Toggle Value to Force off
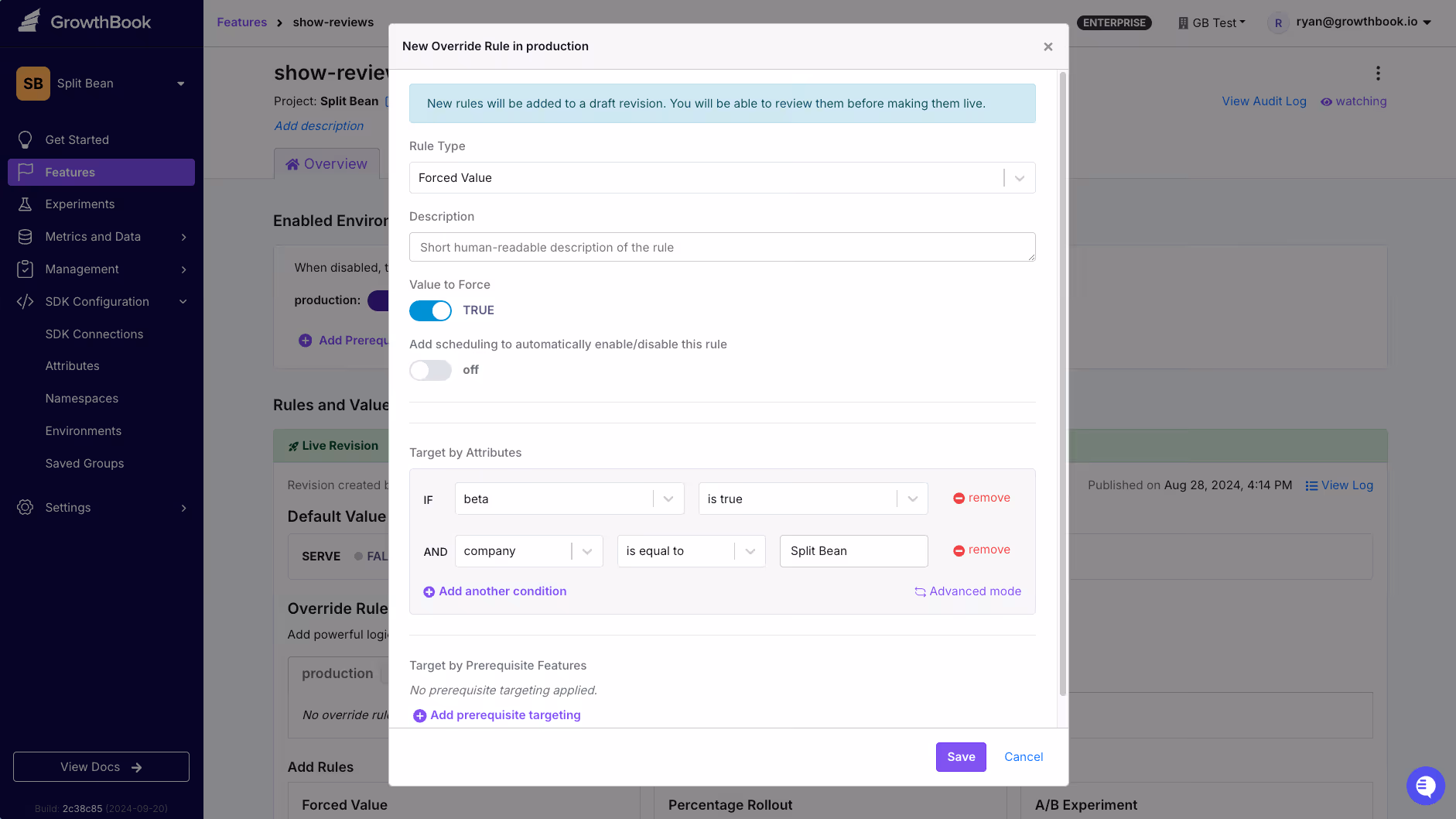 (x=430, y=310)
